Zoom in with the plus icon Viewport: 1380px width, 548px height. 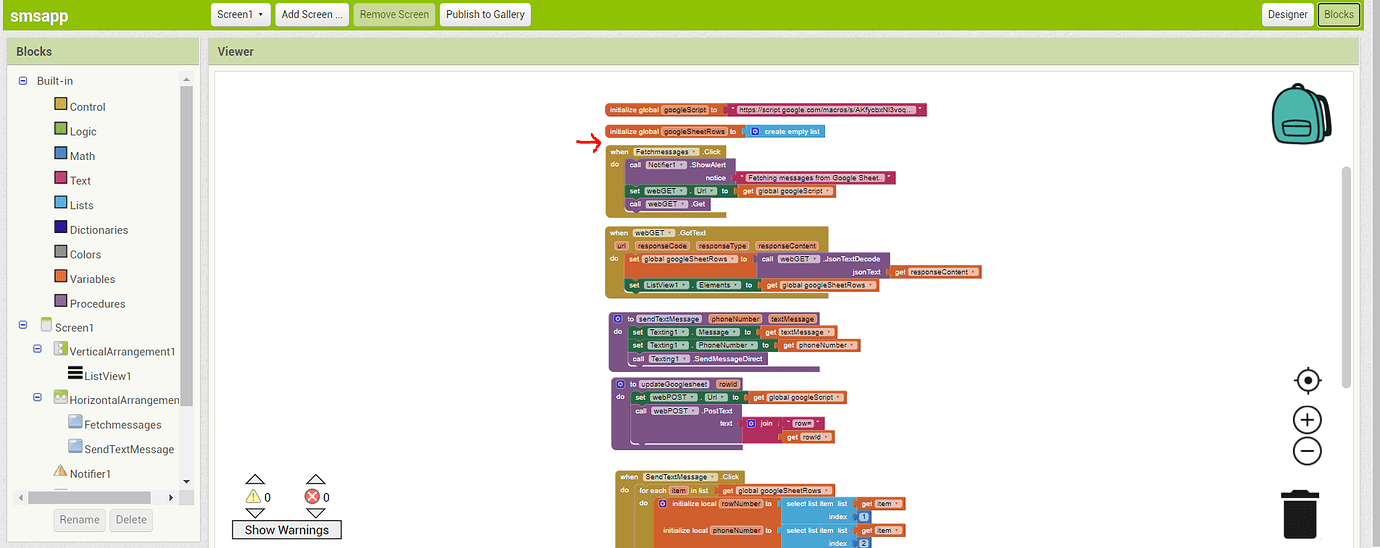tap(1307, 420)
